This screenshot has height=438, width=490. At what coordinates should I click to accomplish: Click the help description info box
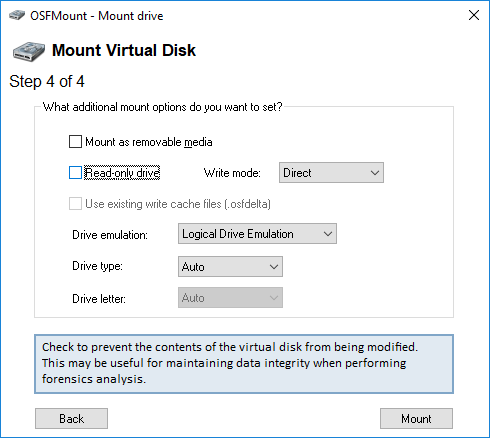(x=244, y=364)
